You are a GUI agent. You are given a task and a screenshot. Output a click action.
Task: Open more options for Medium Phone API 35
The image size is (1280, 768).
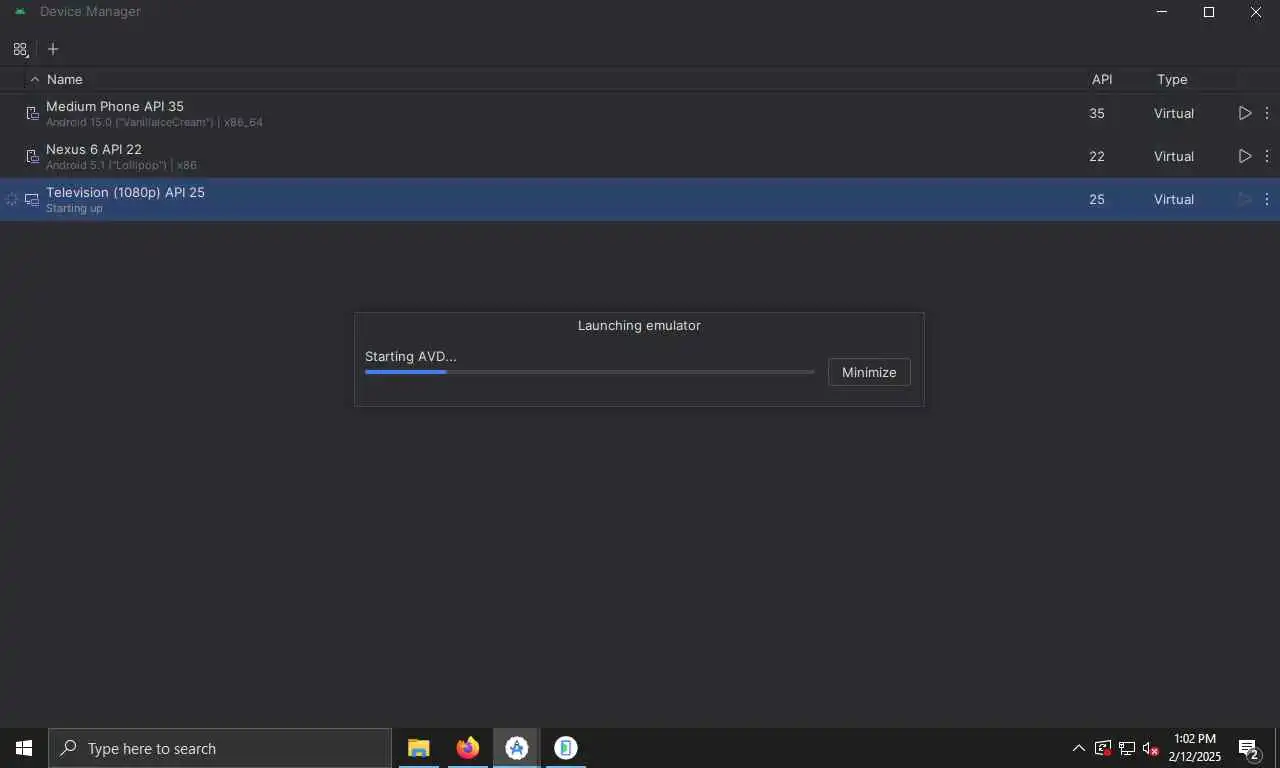point(1267,113)
